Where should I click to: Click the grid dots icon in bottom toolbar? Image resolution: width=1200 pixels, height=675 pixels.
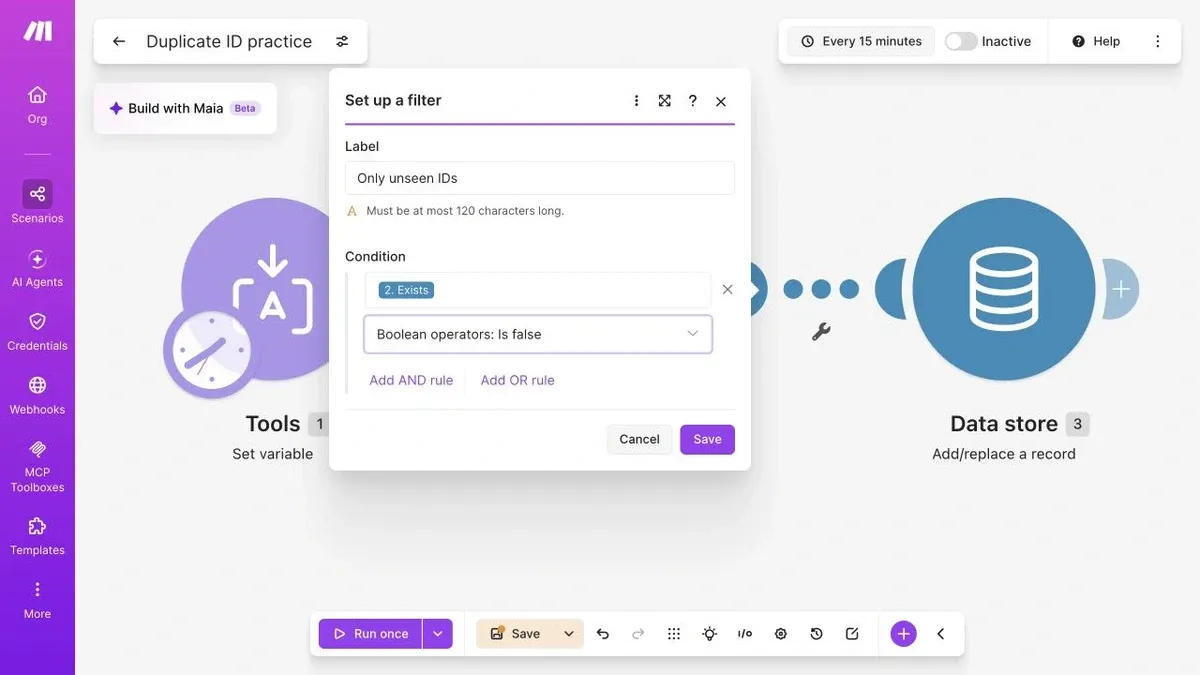point(674,634)
